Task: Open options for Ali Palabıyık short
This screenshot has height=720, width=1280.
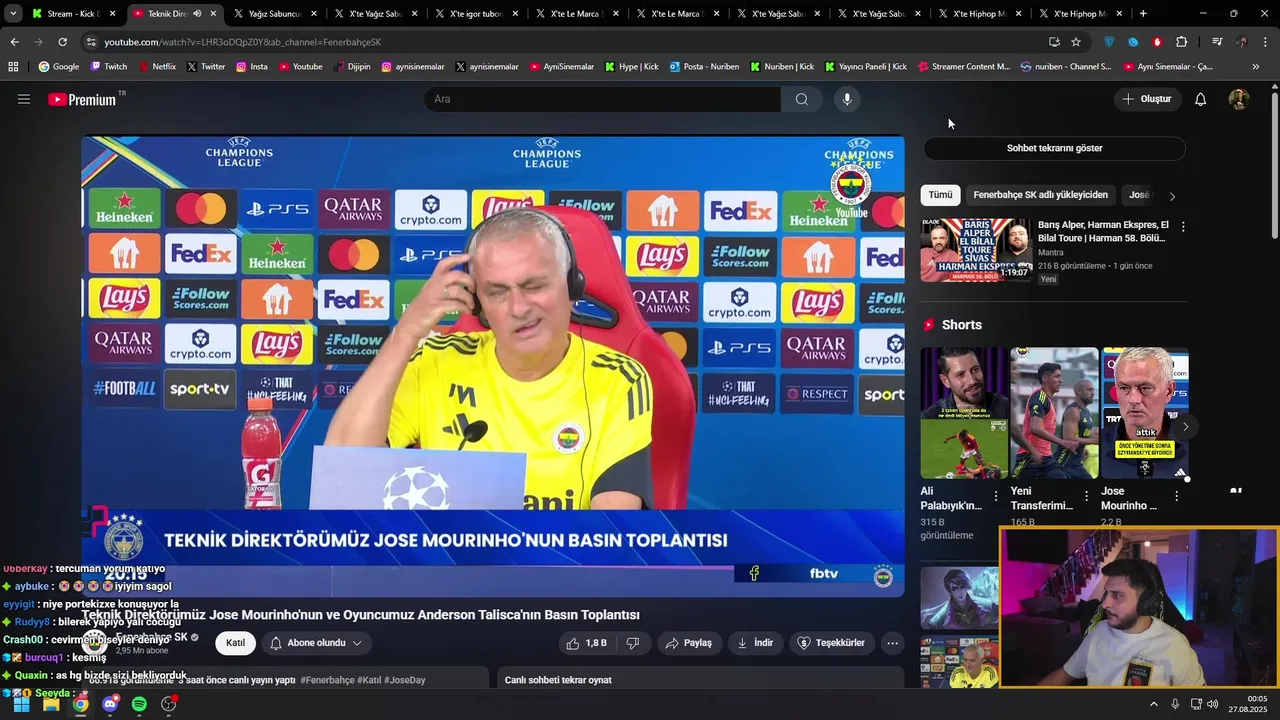Action: pos(995,496)
